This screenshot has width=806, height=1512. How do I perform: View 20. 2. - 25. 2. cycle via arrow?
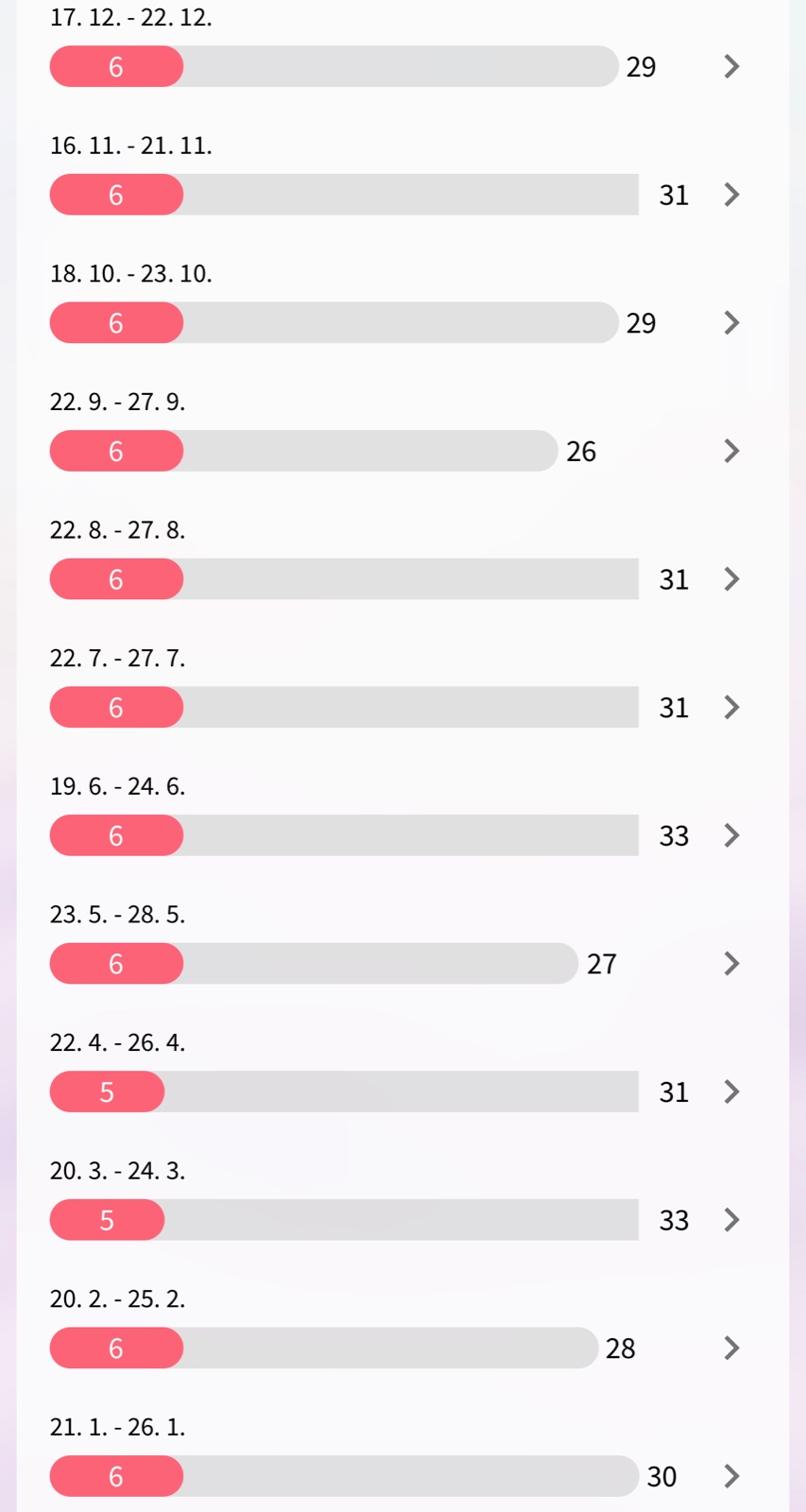(x=730, y=1349)
